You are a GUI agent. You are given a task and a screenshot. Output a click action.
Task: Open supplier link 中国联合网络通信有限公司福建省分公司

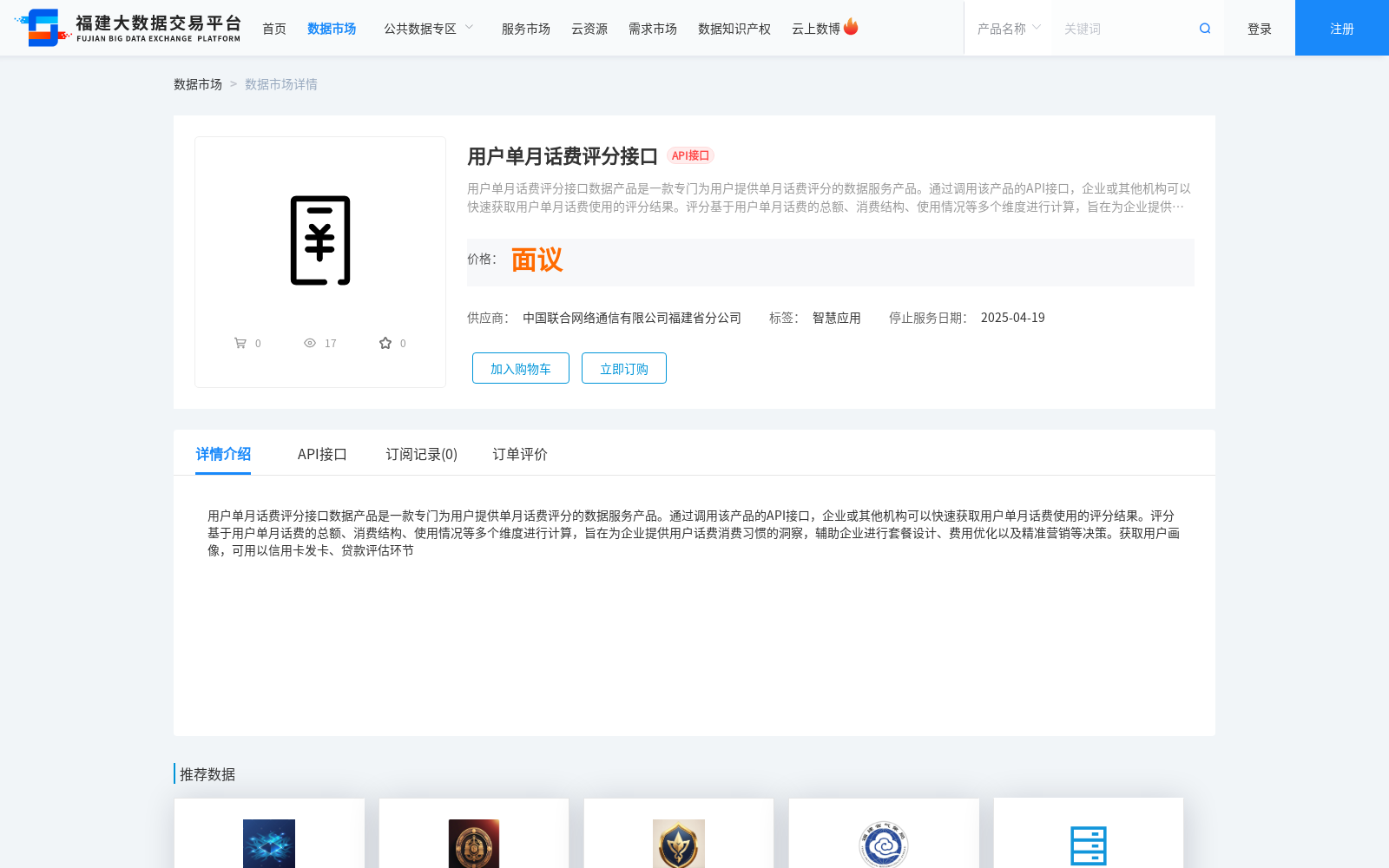(x=631, y=318)
